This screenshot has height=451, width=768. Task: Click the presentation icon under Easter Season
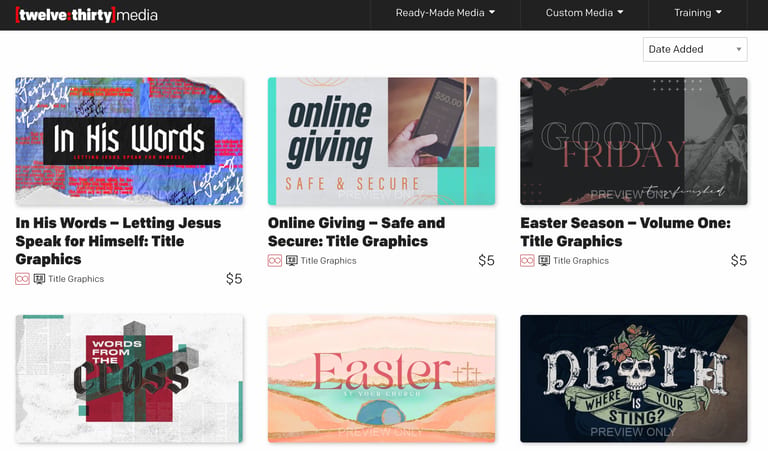[x=544, y=261]
